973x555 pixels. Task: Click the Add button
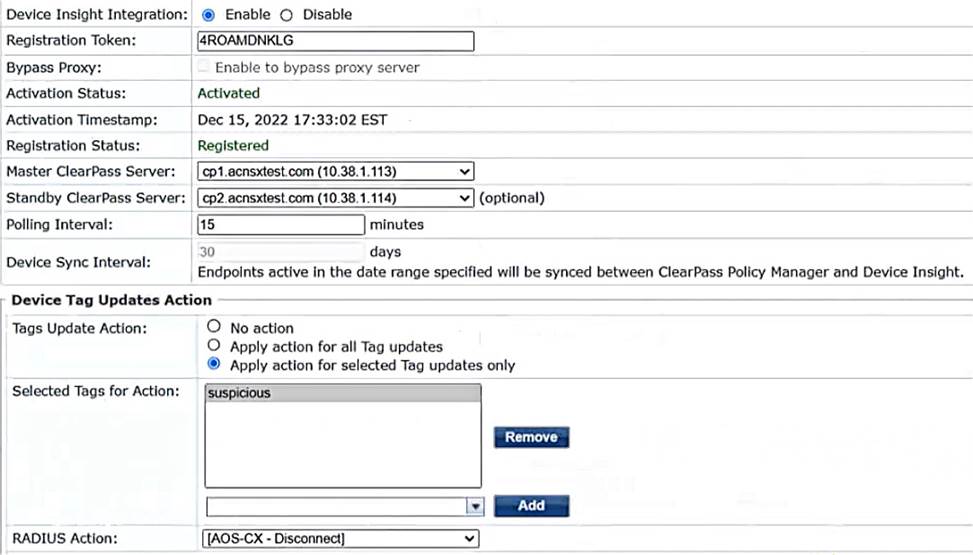531,506
